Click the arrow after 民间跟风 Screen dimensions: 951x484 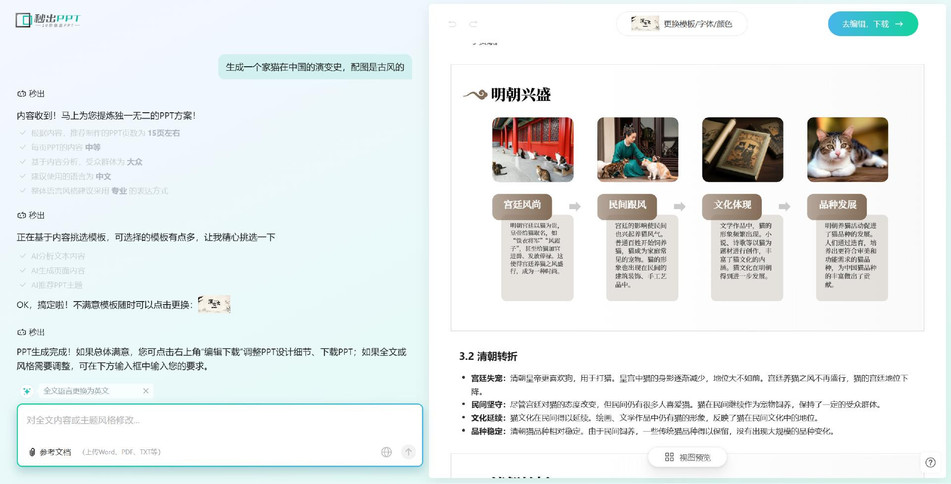[679, 206]
